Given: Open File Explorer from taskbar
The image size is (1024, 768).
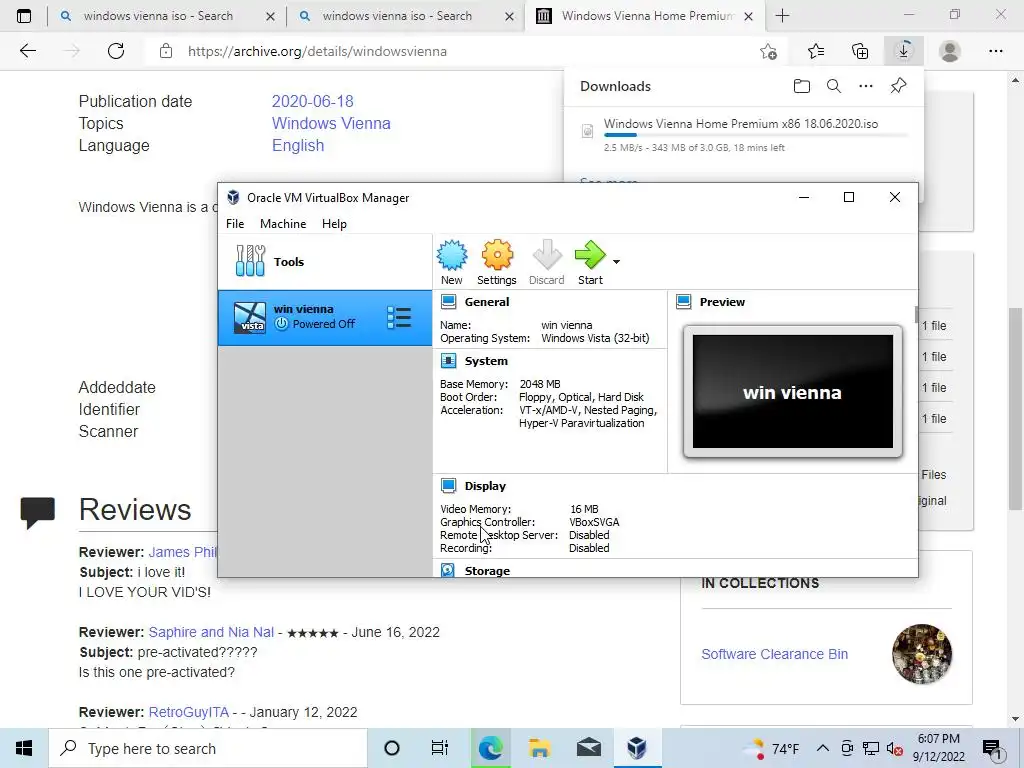Looking at the screenshot, I should point(539,748).
